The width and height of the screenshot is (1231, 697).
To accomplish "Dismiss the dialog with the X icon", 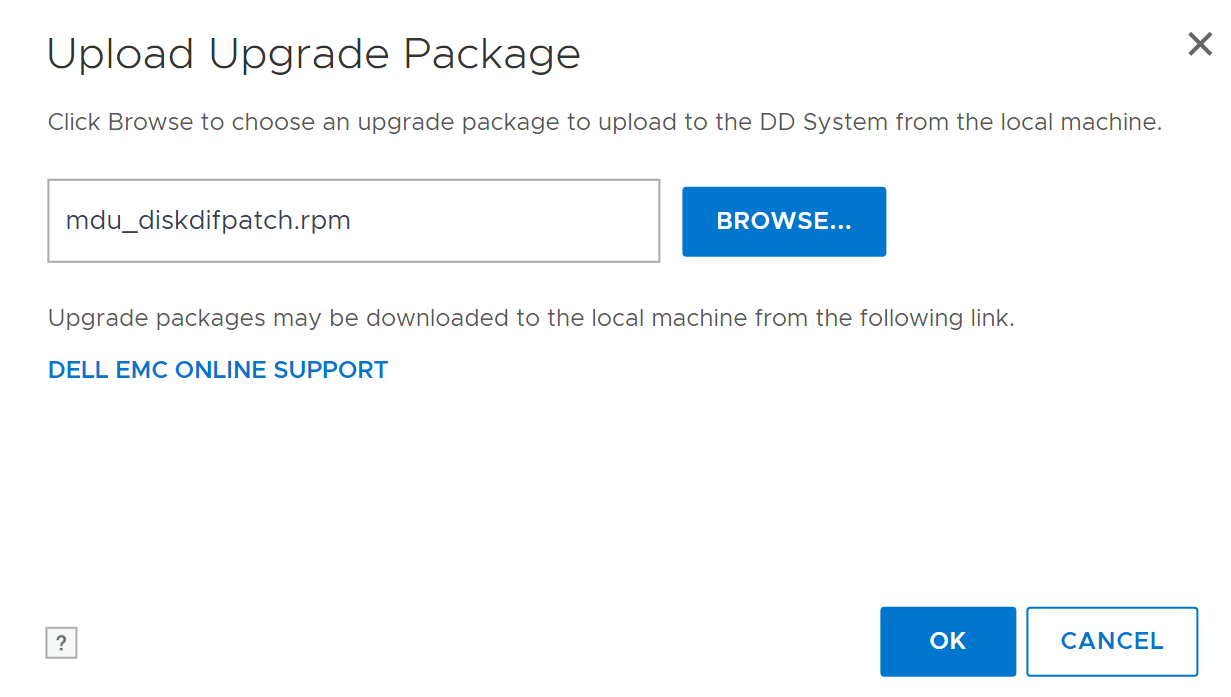I will tap(1199, 44).
